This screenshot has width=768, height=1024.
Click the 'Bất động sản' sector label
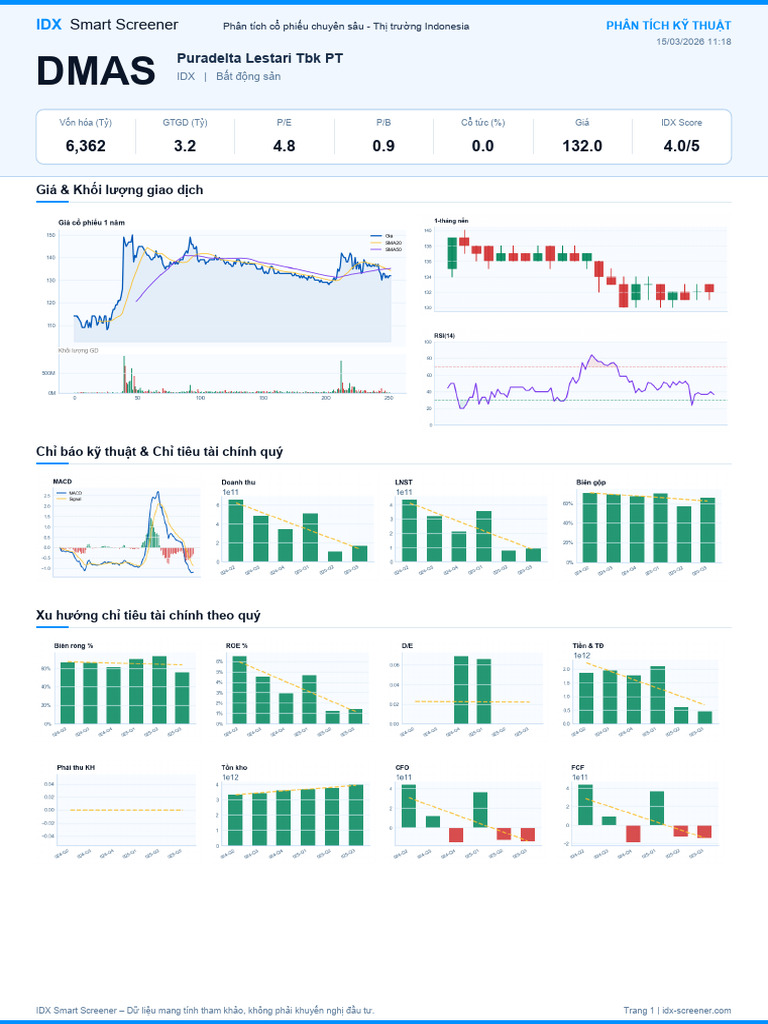pos(248,76)
